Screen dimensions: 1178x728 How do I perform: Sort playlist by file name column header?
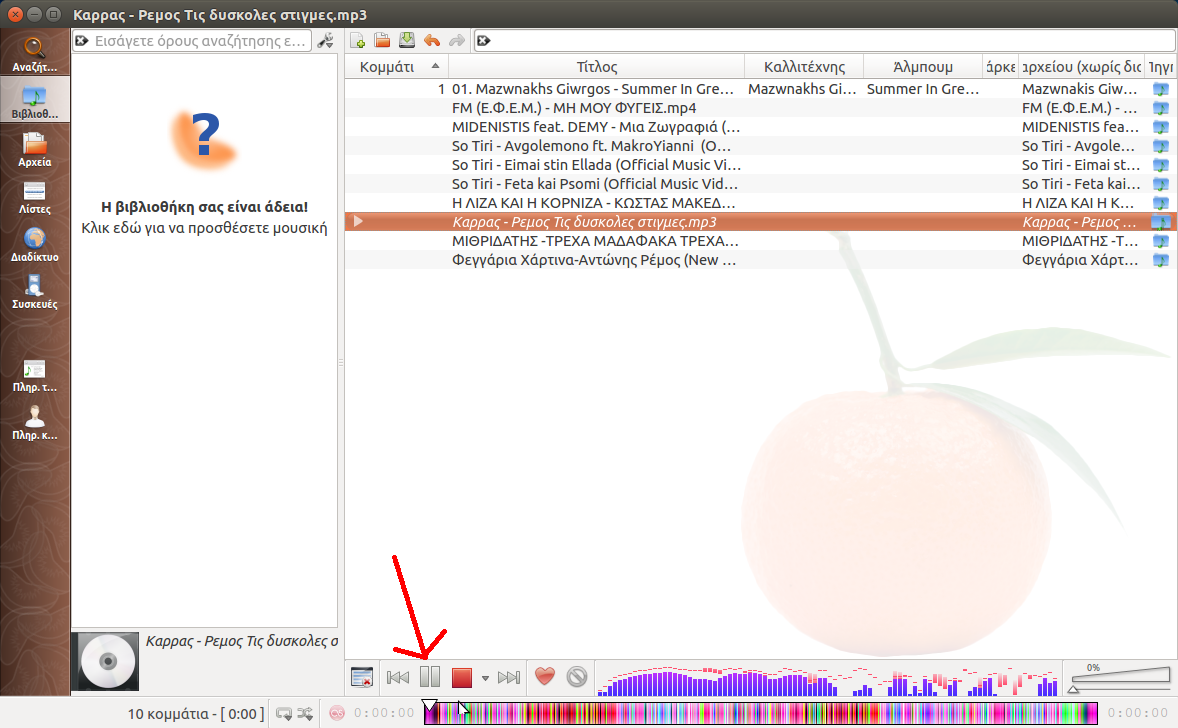point(1081,67)
